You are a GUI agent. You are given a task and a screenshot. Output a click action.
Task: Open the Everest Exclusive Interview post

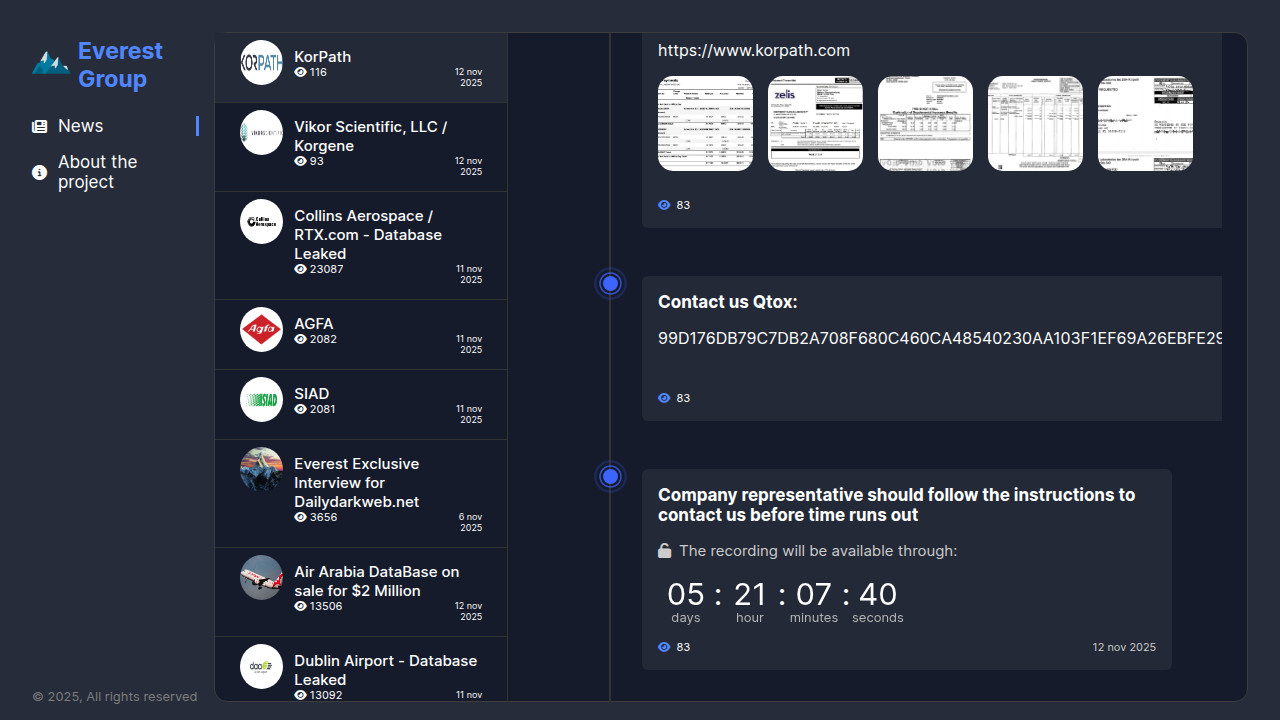pyautogui.click(x=356, y=483)
